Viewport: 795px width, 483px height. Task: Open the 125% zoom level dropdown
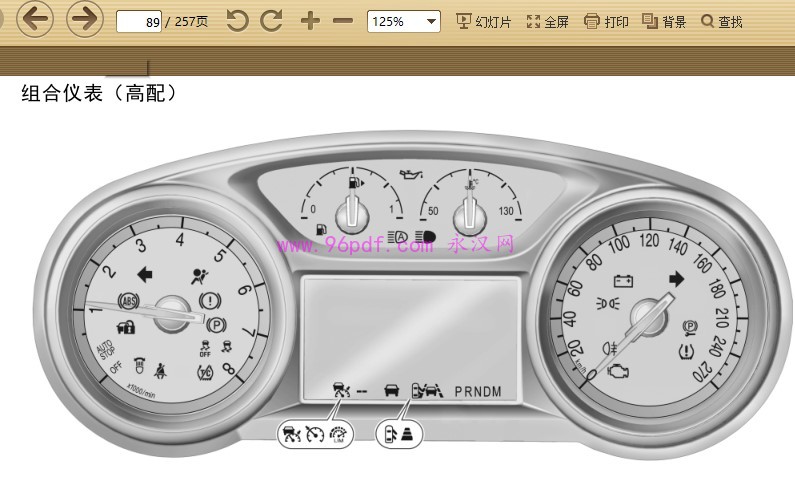[x=404, y=21]
